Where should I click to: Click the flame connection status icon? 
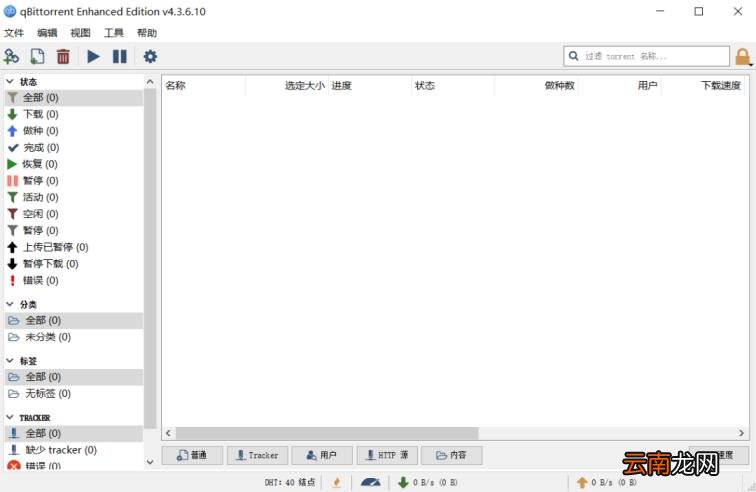point(337,482)
